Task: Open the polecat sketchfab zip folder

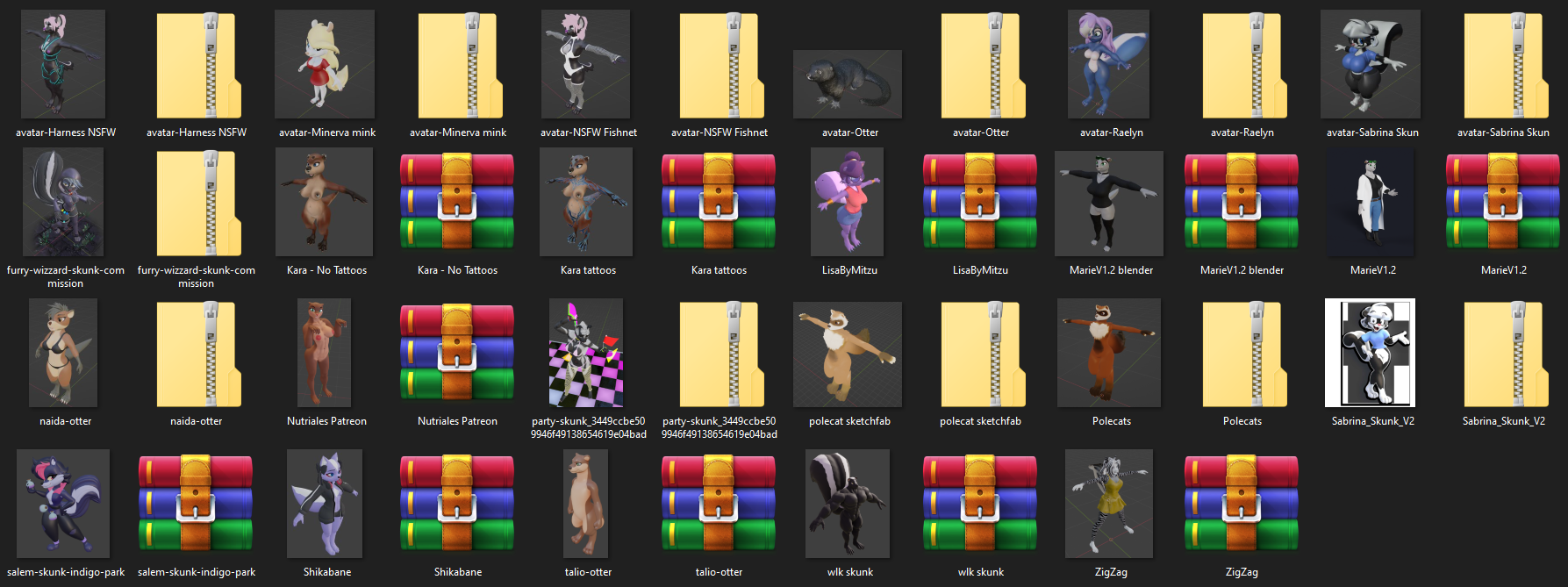Action: point(981,354)
